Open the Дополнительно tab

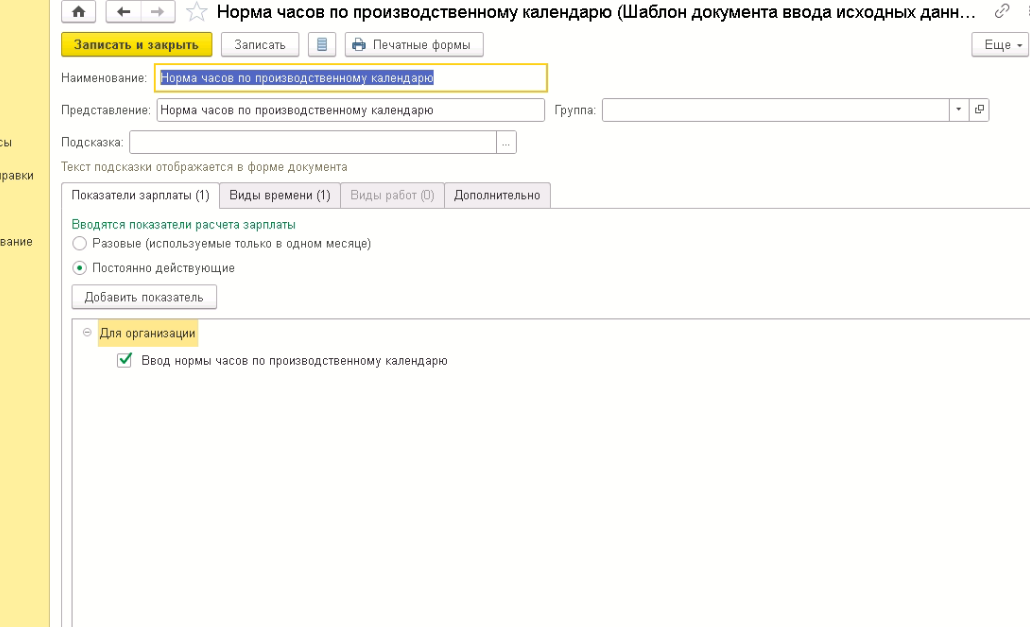[x=496, y=195]
